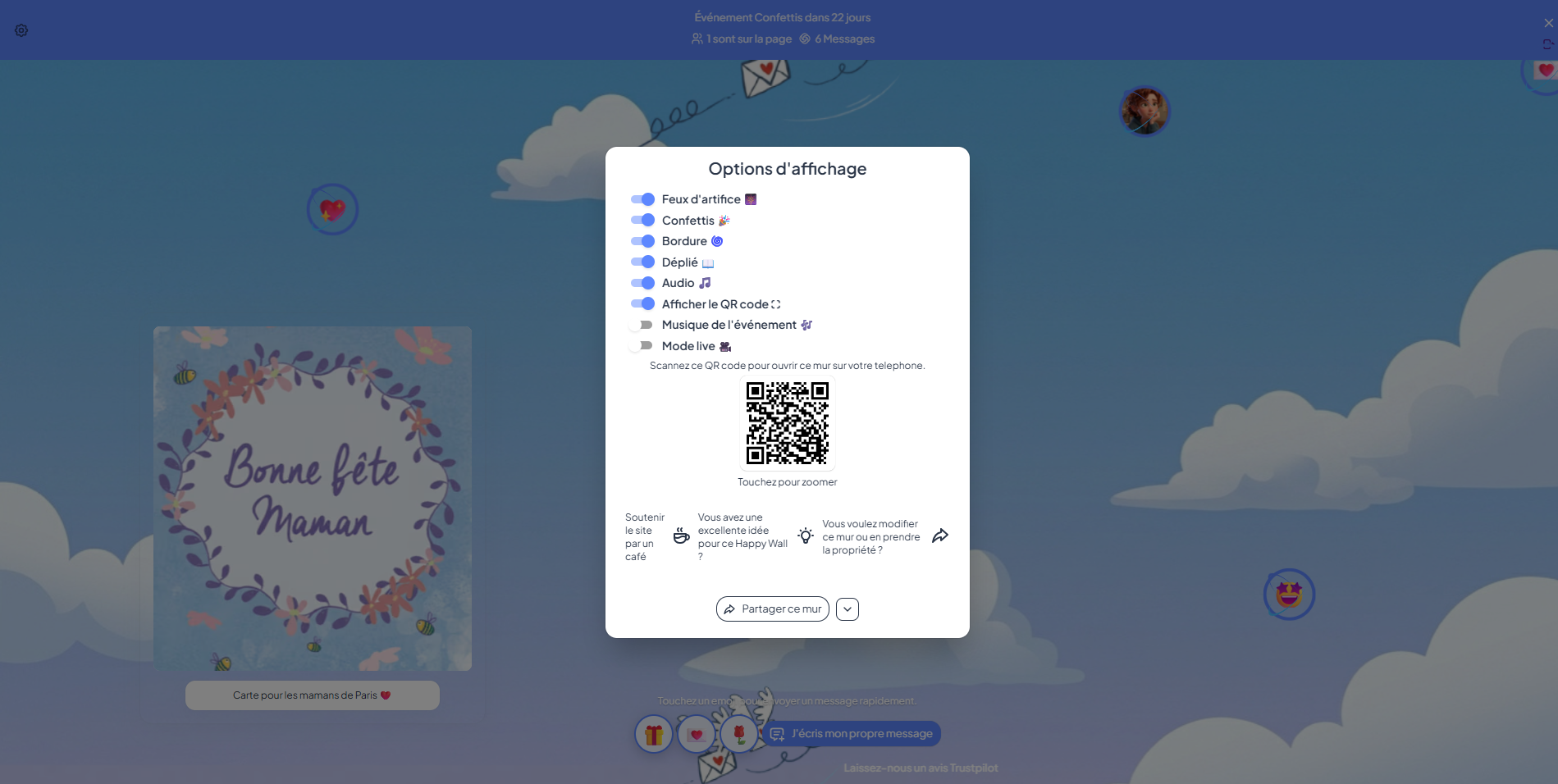Click the Confettis party popper emoji

(x=724, y=221)
